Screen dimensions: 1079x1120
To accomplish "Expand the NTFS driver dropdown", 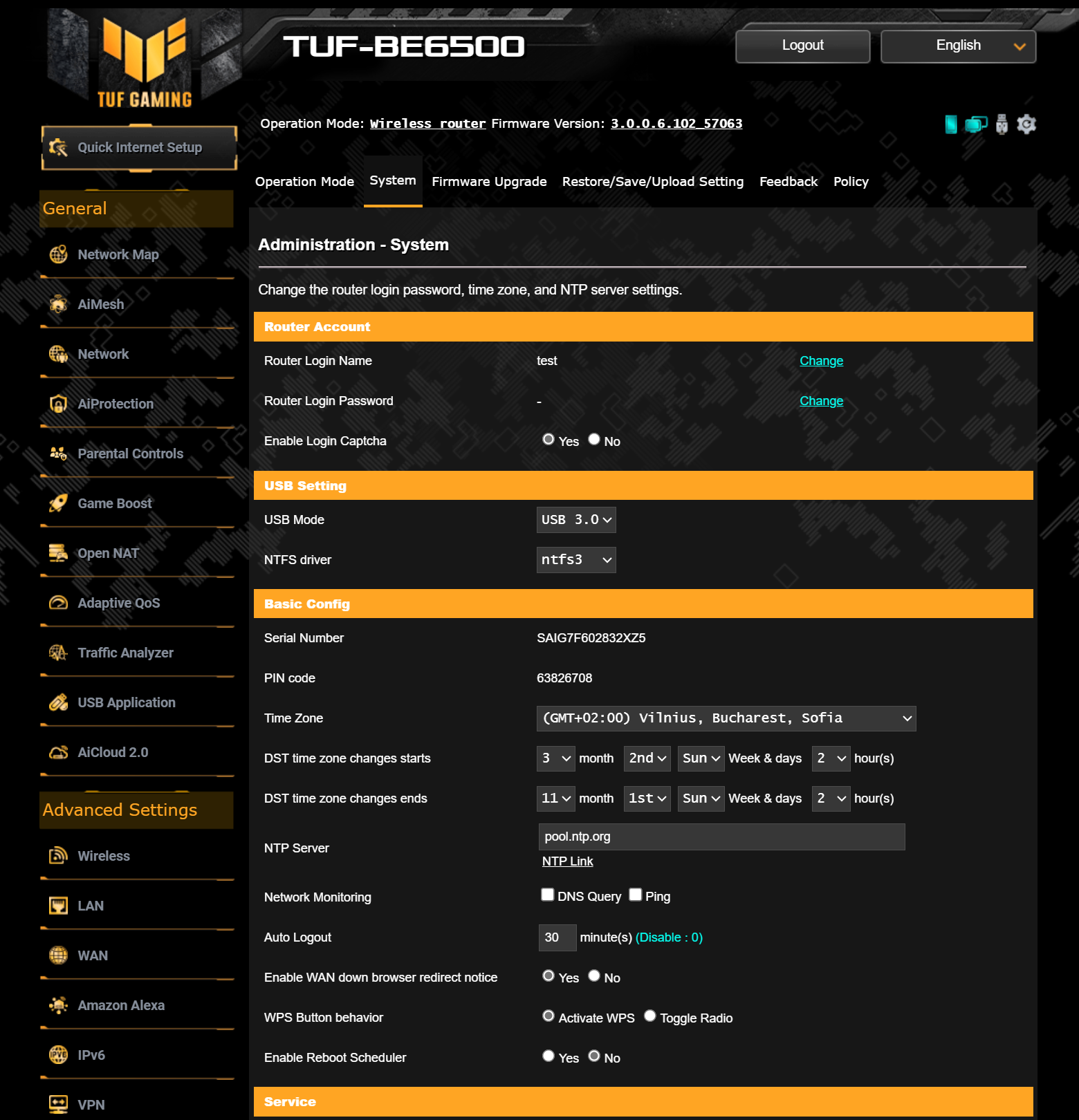I will pos(576,560).
